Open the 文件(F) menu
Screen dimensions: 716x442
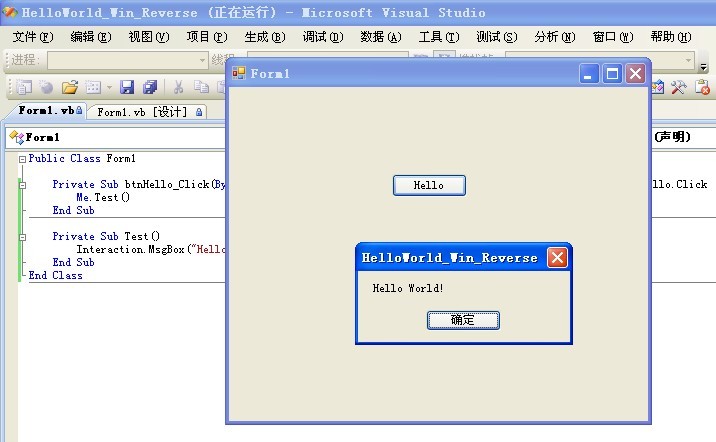point(33,37)
